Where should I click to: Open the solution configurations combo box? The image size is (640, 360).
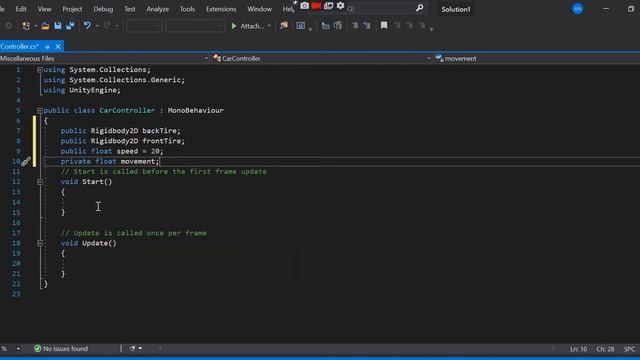144,26
